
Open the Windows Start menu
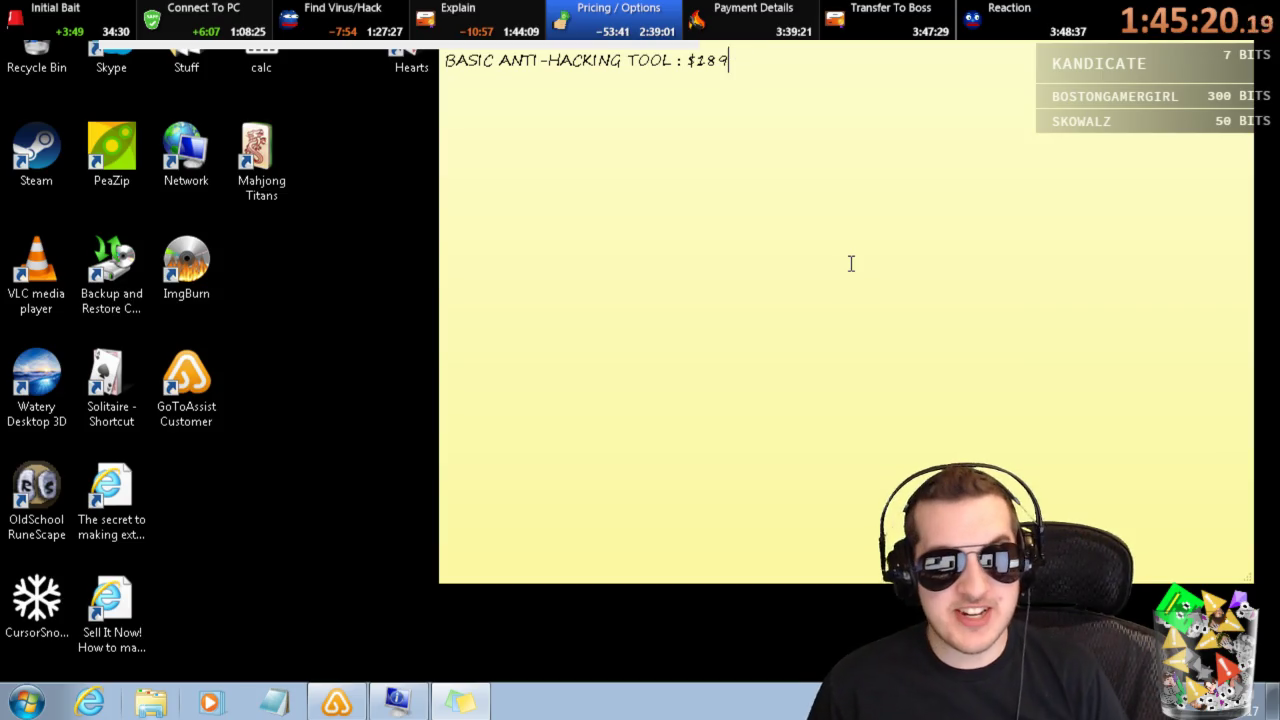[27, 702]
